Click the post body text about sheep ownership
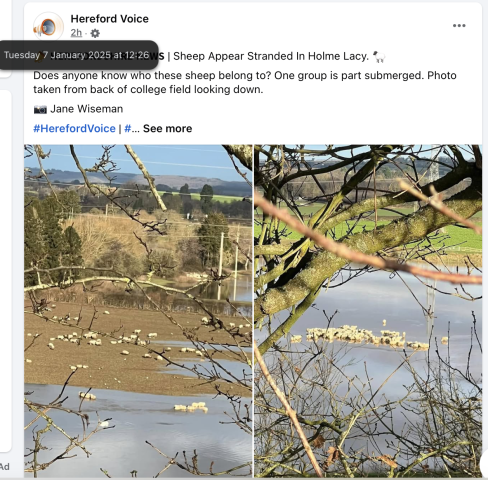This screenshot has height=480, width=488. (x=245, y=82)
